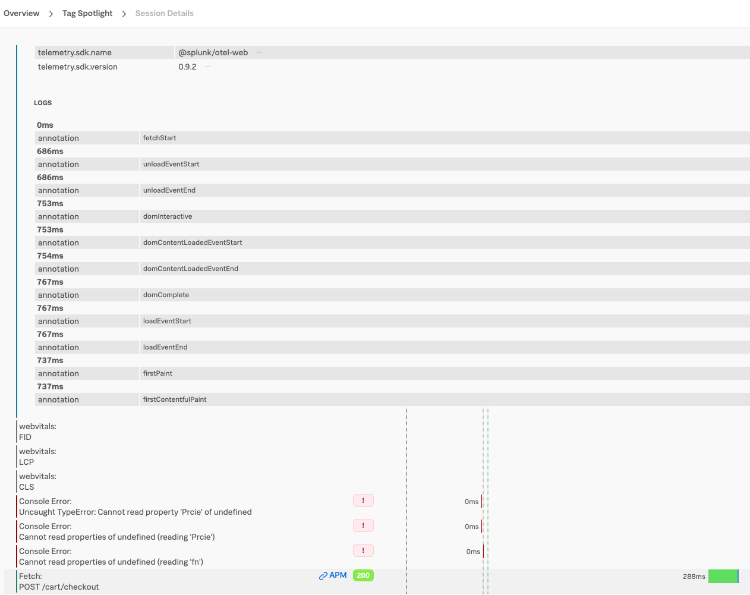Go to the Overview breadcrumb
Image resolution: width=750 pixels, height=595 pixels.
[x=21, y=13]
